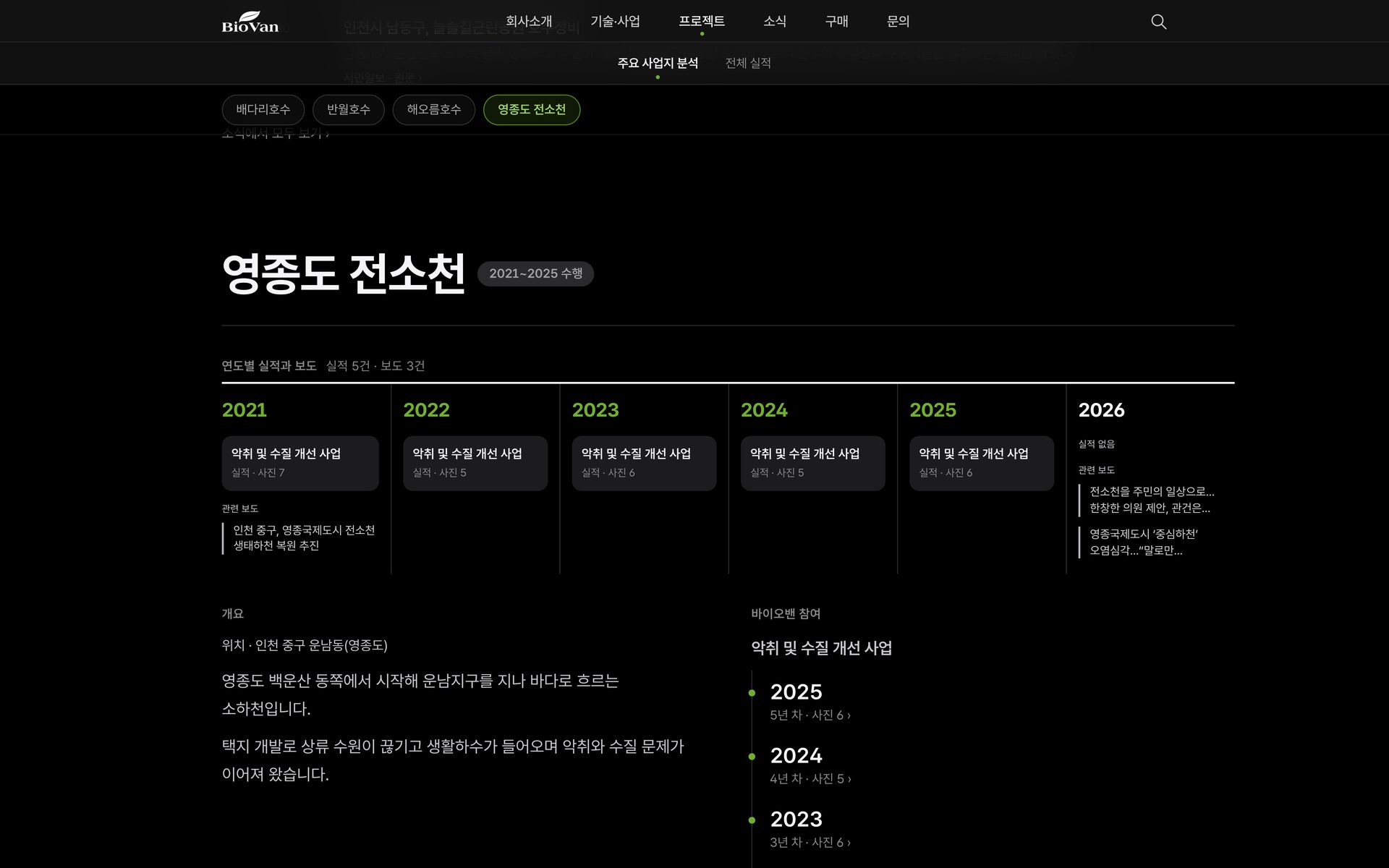Open 2023 악취 및 수질 개선 사업 card
Screen dimensions: 1389x868
[644, 463]
